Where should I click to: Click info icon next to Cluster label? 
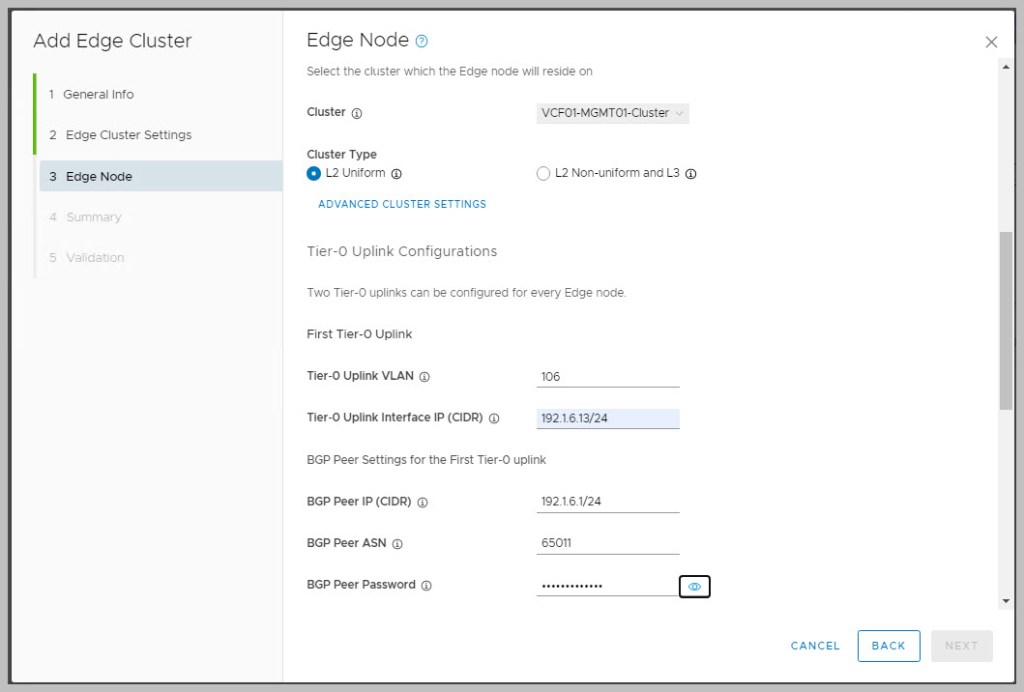click(357, 113)
